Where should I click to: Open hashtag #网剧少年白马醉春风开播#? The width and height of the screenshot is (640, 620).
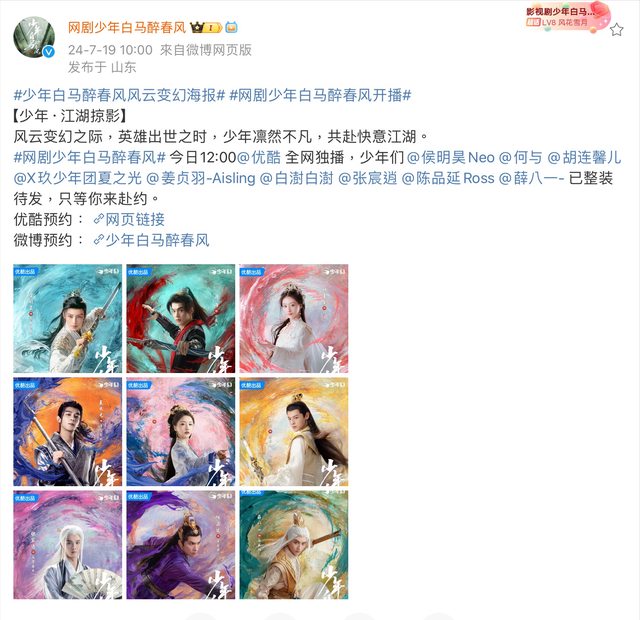pyautogui.click(x=320, y=96)
